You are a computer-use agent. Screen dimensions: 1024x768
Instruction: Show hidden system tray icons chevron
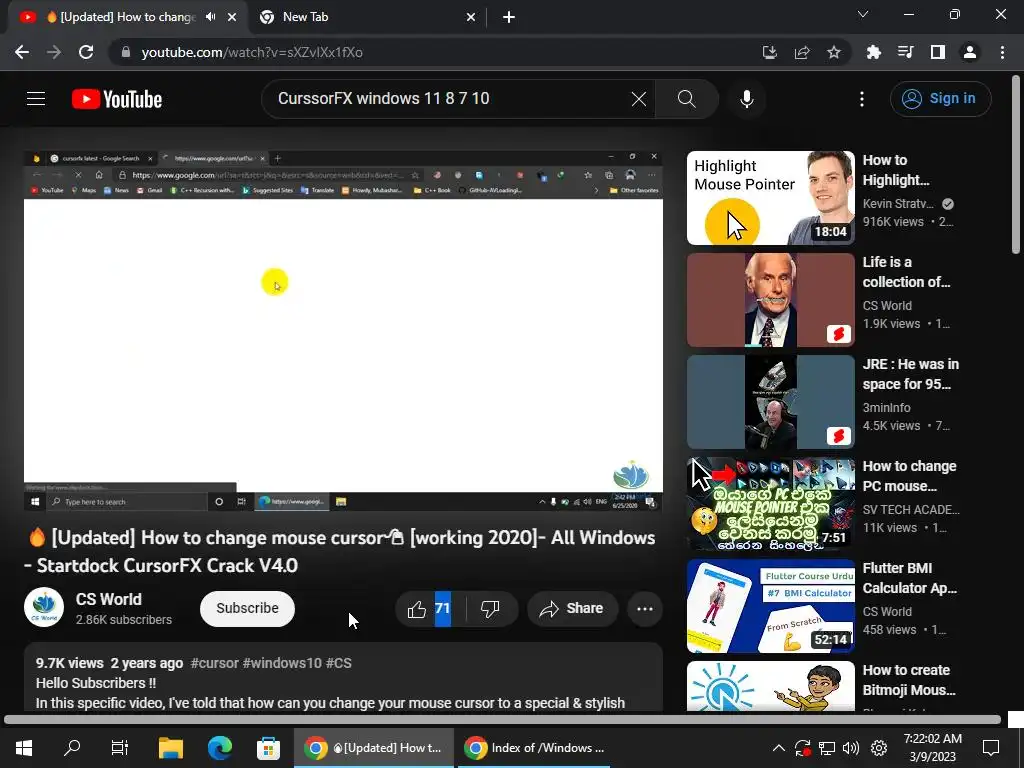click(778, 748)
